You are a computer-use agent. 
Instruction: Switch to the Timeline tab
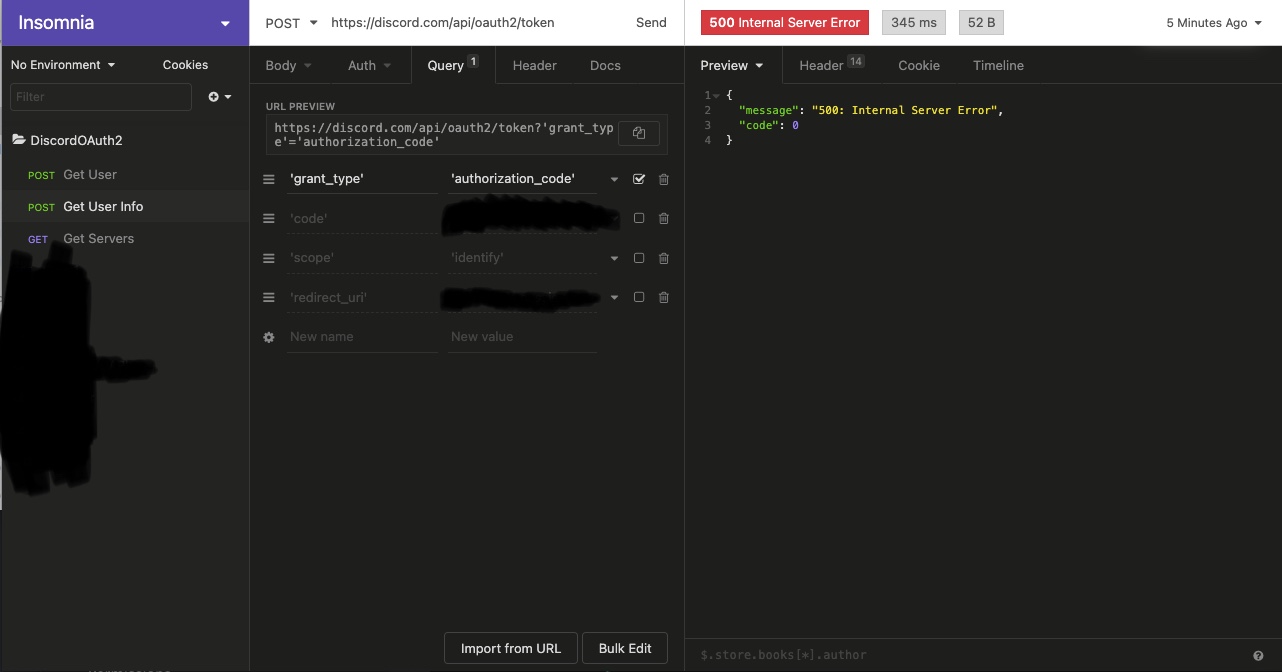997,65
